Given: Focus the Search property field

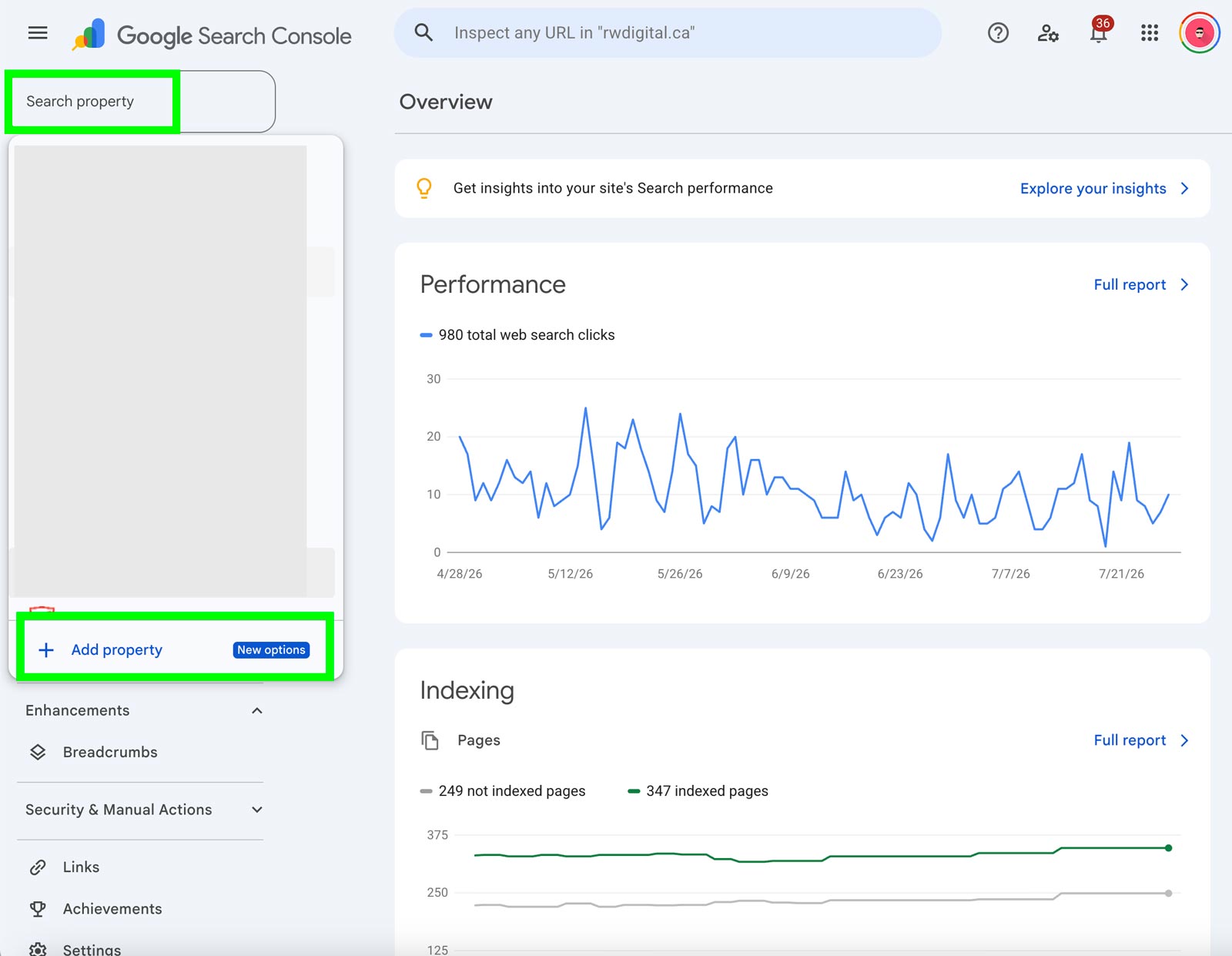Looking at the screenshot, I should click(142, 102).
